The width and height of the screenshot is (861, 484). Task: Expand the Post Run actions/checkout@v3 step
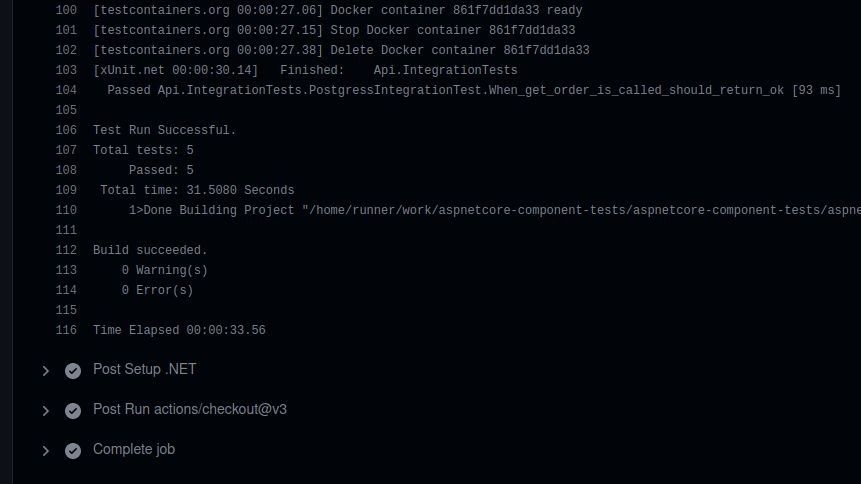click(x=46, y=411)
